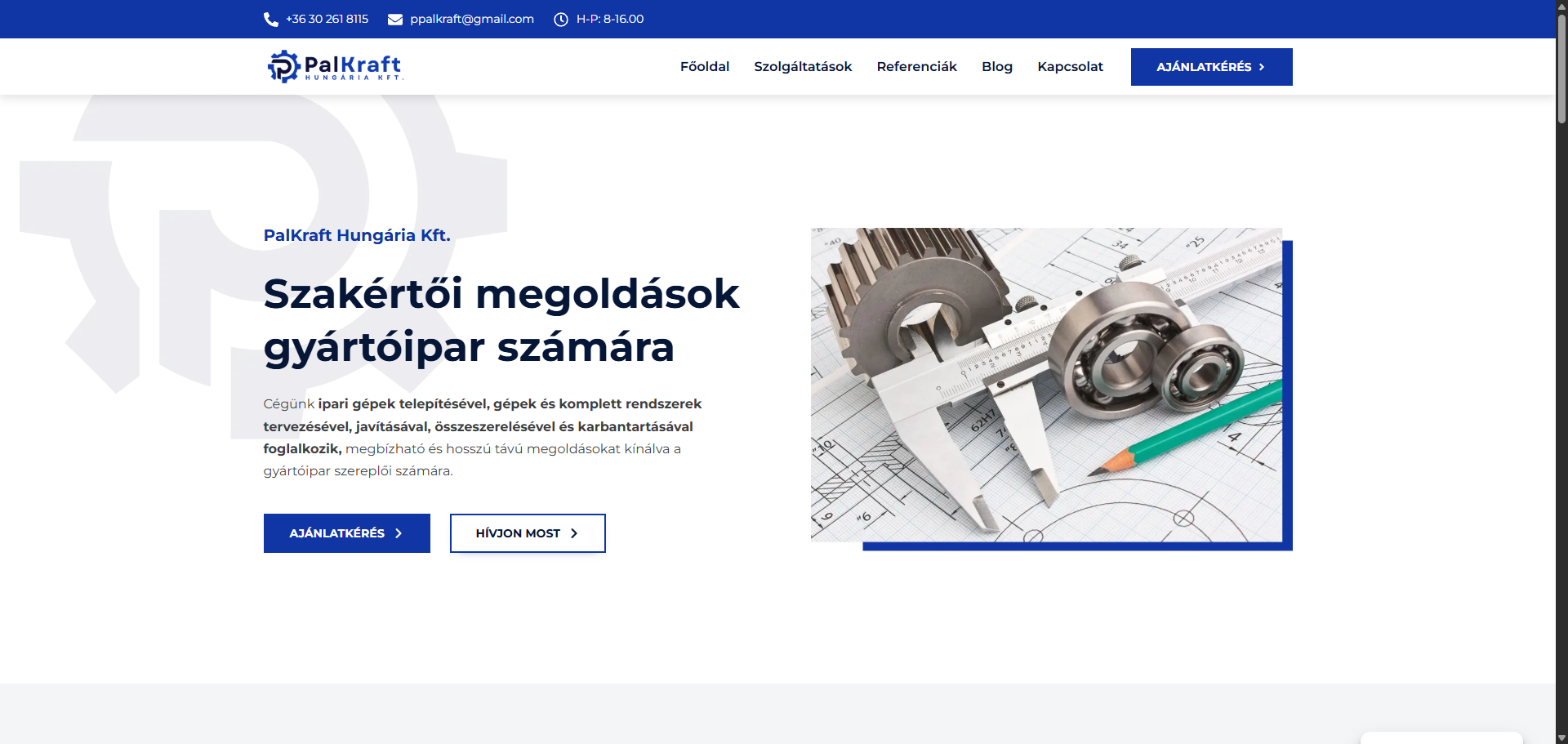Click the arrow in the hero AJÁNLATKÉRÉS button
The height and width of the screenshot is (744, 1568).
[x=399, y=533]
